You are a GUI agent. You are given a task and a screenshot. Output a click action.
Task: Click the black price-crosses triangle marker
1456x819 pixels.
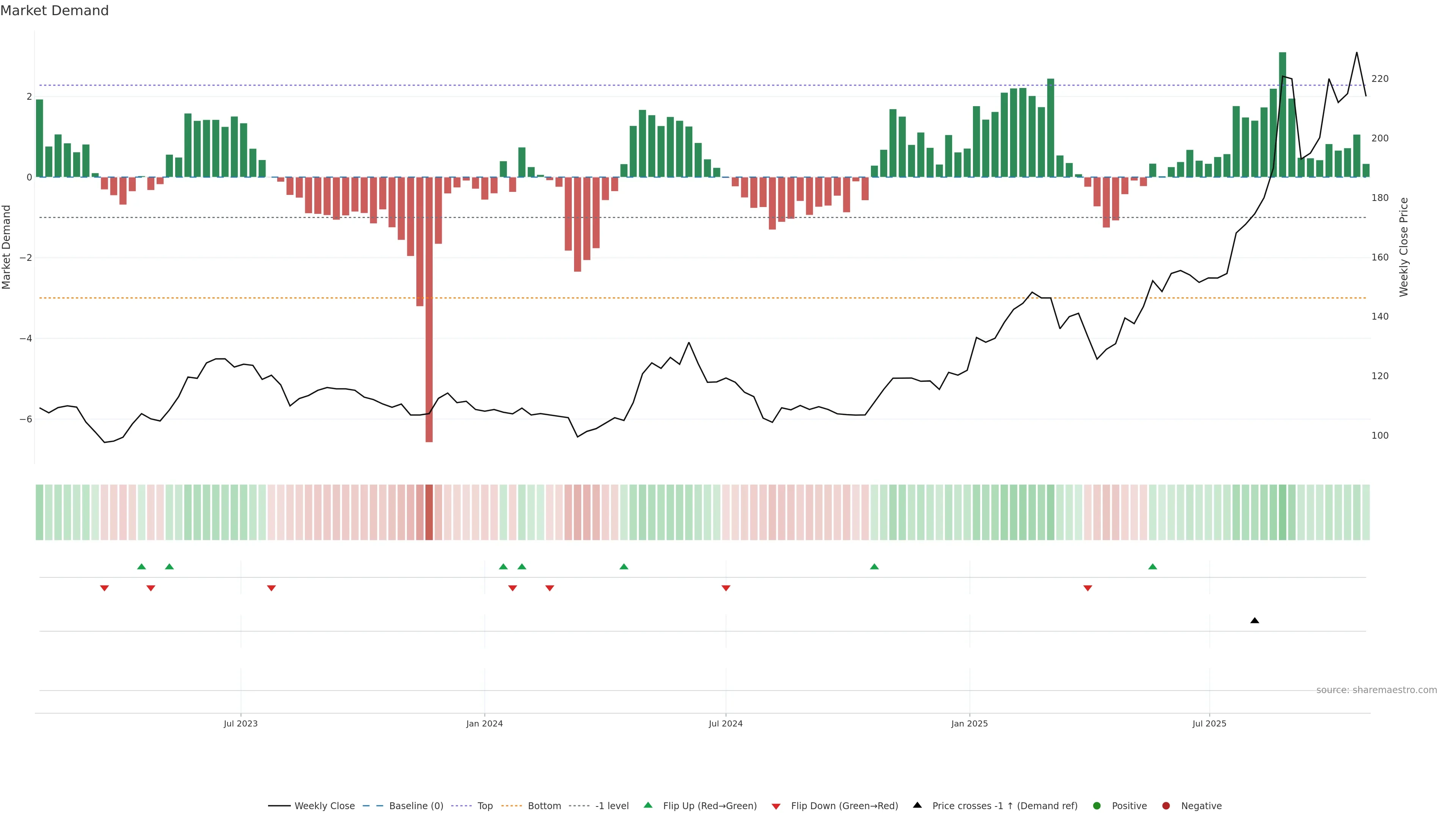(x=1254, y=621)
